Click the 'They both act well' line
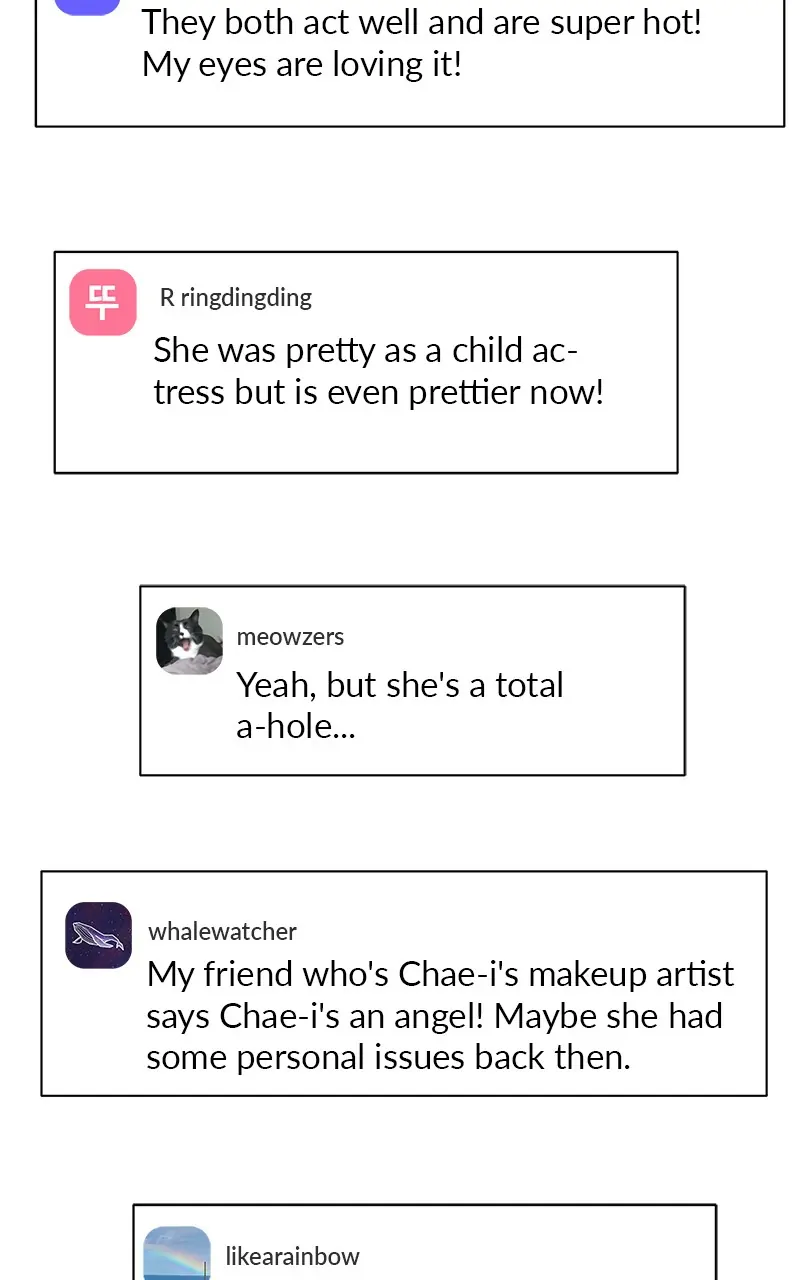This screenshot has height=1280, width=800. point(422,22)
